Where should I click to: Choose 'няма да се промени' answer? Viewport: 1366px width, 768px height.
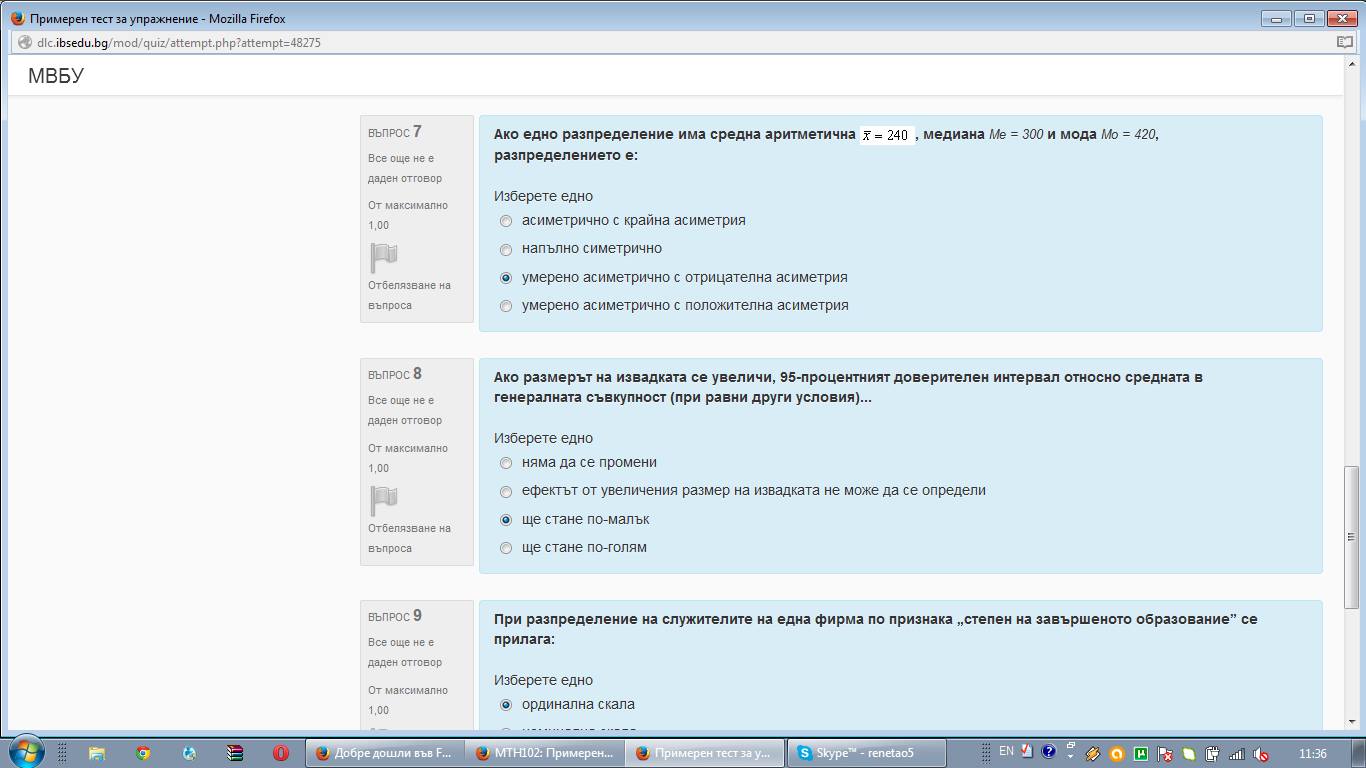coord(506,463)
